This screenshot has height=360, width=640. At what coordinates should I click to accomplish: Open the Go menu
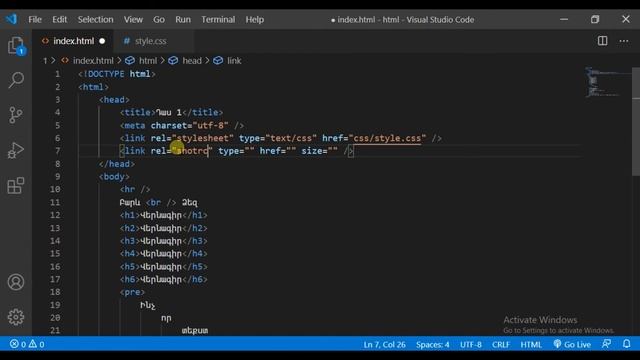(159, 19)
